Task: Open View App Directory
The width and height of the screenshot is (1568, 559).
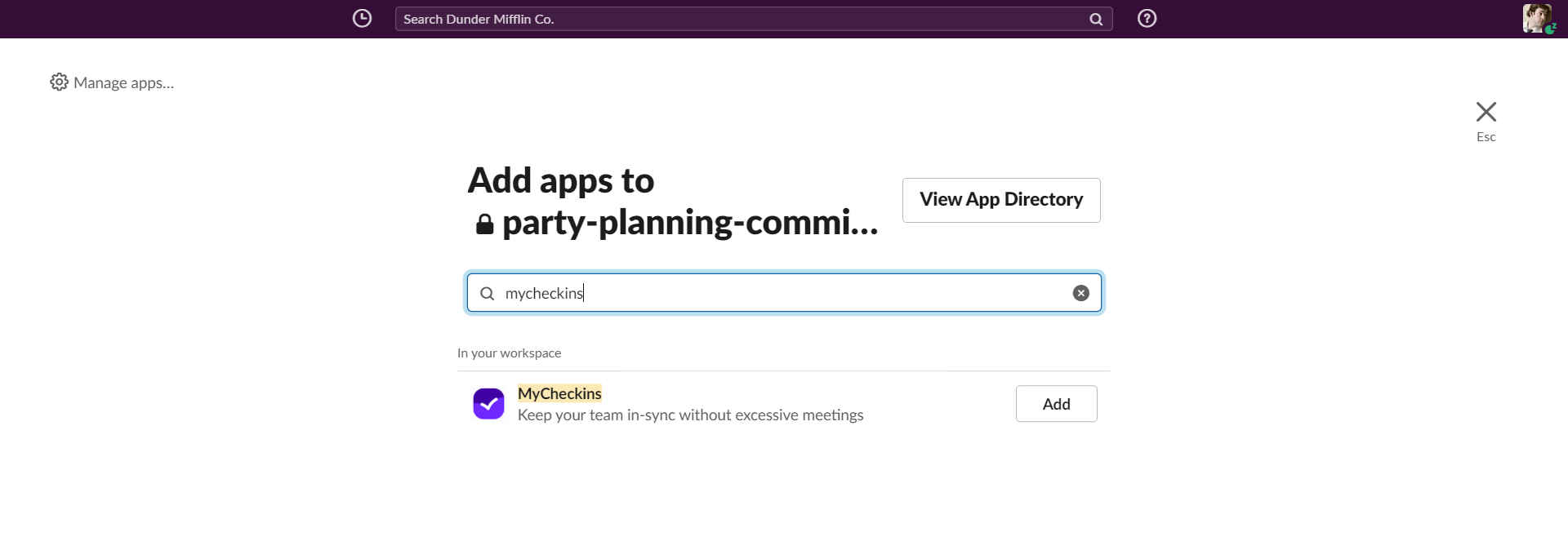Action: click(x=1001, y=200)
